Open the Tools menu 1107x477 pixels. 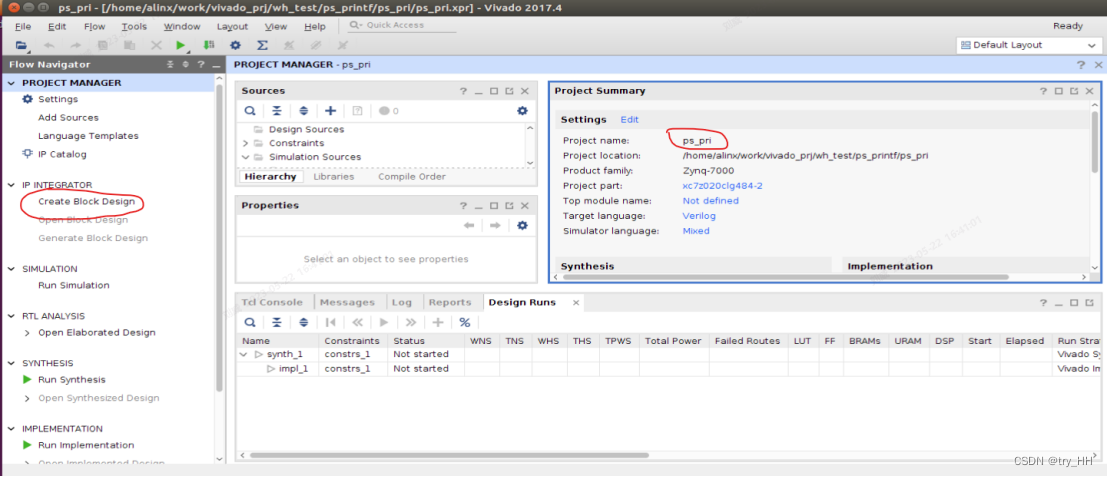click(134, 26)
